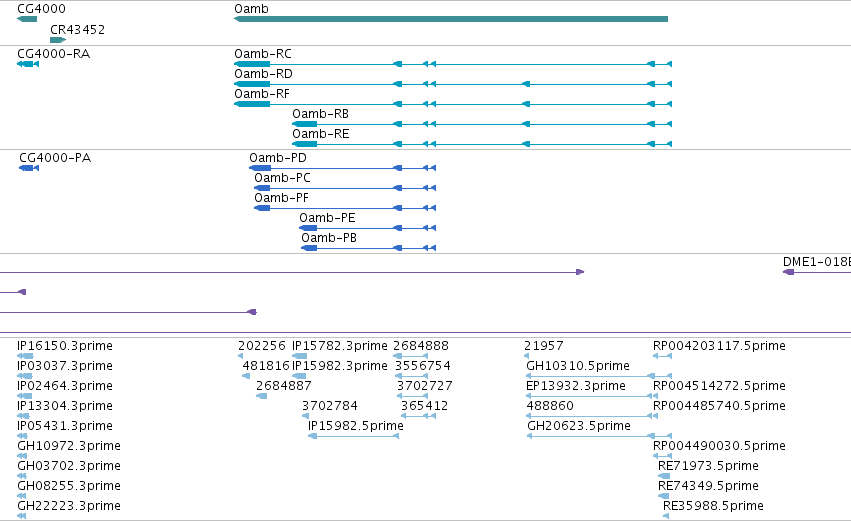Select transcript Oamb-RD

[x=263, y=74]
